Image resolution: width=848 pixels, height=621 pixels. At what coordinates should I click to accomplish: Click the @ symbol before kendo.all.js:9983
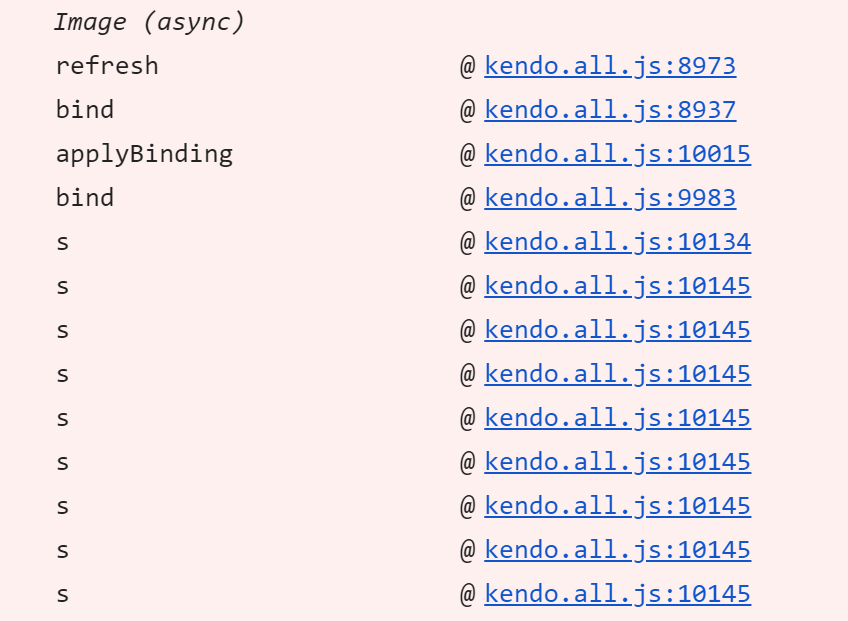click(x=467, y=199)
